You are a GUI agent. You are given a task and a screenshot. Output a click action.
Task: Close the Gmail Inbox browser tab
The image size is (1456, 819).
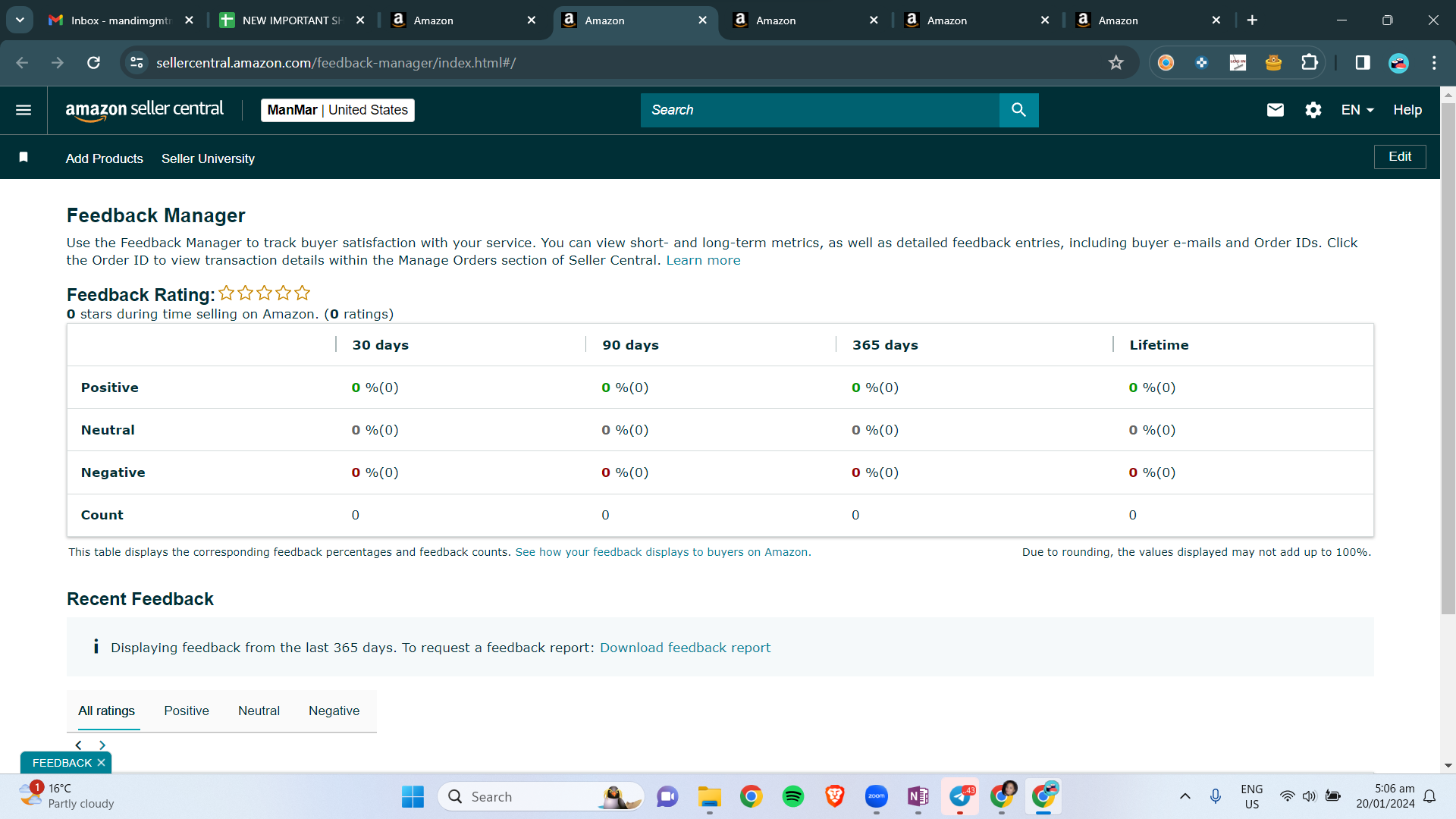coord(189,20)
